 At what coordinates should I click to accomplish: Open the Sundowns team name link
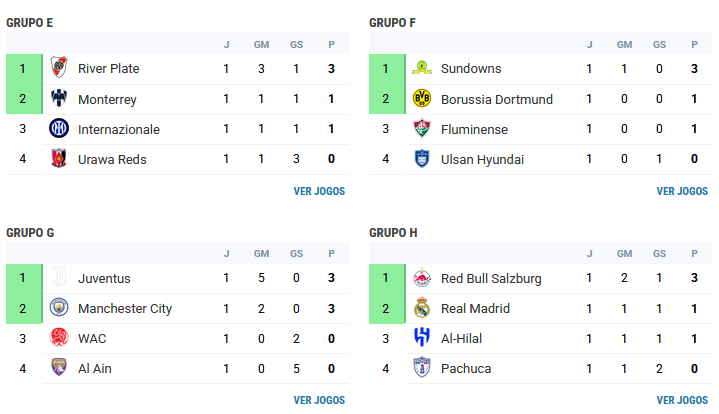pos(471,69)
